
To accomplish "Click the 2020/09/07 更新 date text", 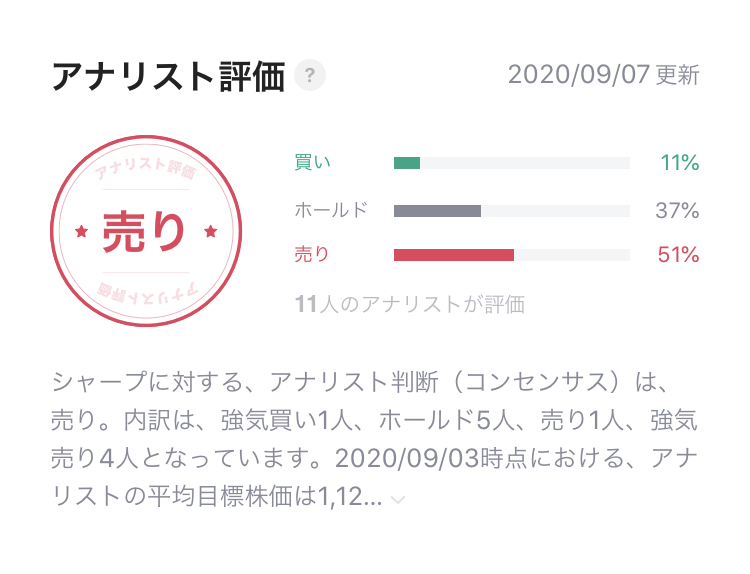I will (603, 75).
